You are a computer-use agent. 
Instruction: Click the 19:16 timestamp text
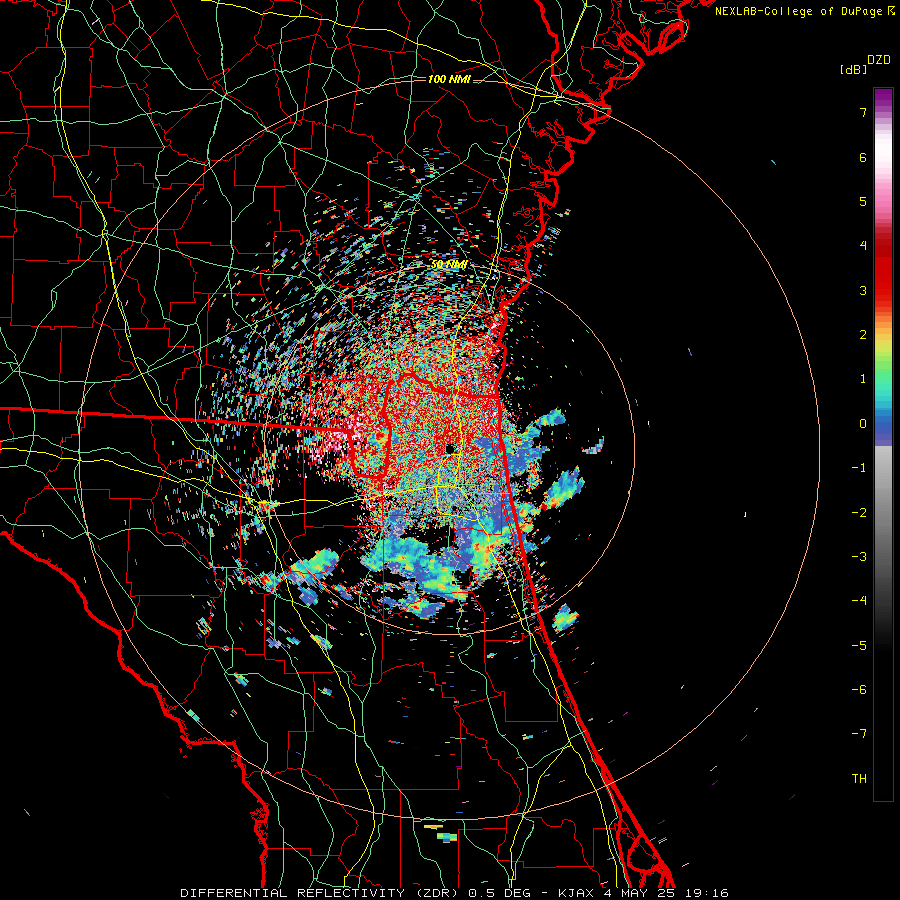click(x=707, y=893)
